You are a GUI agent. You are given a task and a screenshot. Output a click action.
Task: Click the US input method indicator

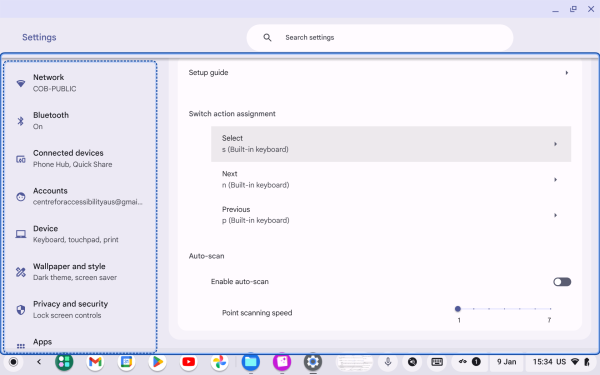point(561,362)
